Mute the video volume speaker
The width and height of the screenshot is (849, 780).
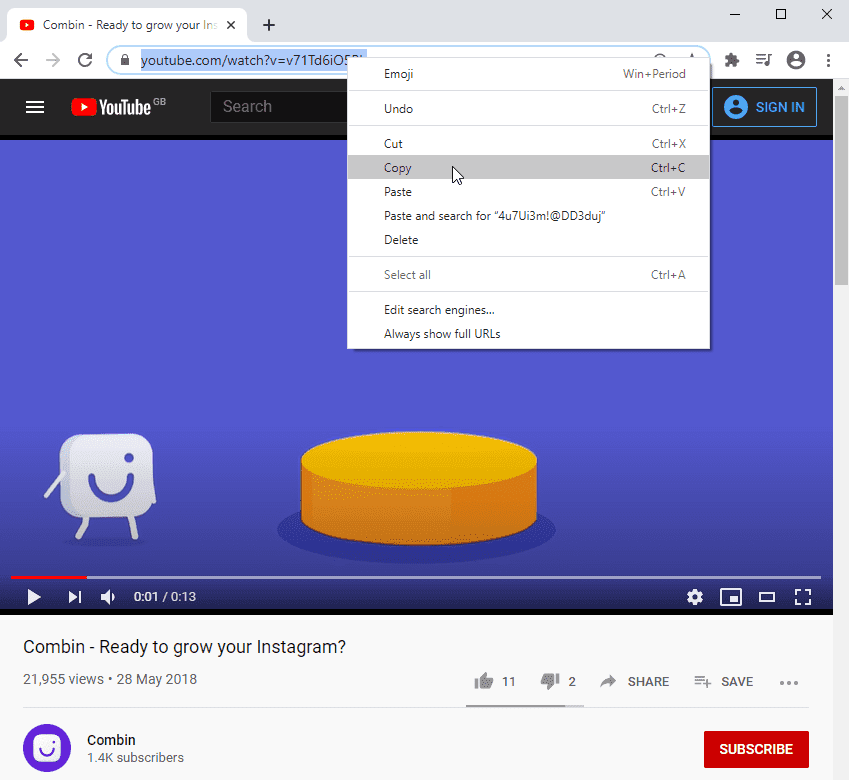108,597
